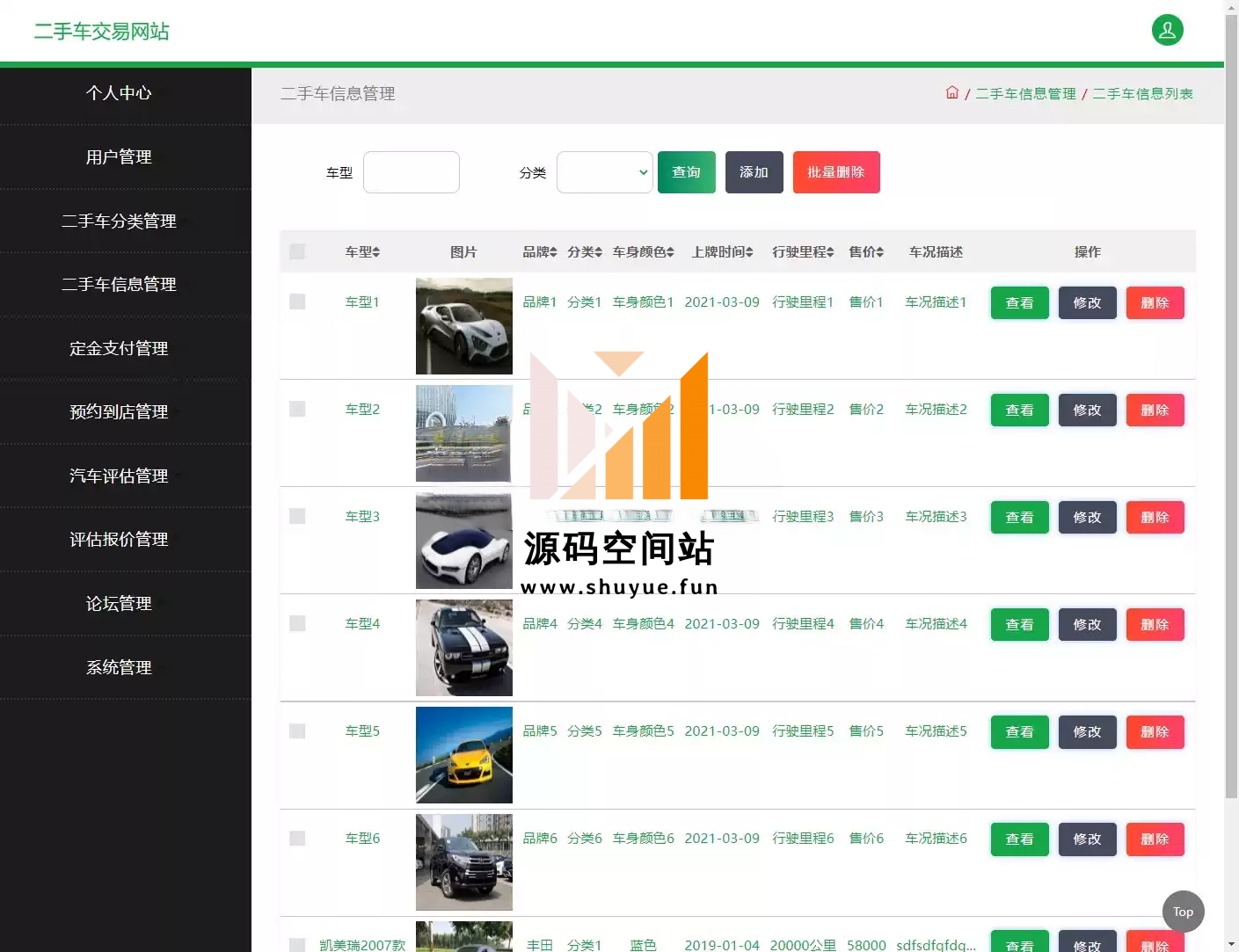Check the checkbox for row 车型5

click(297, 730)
